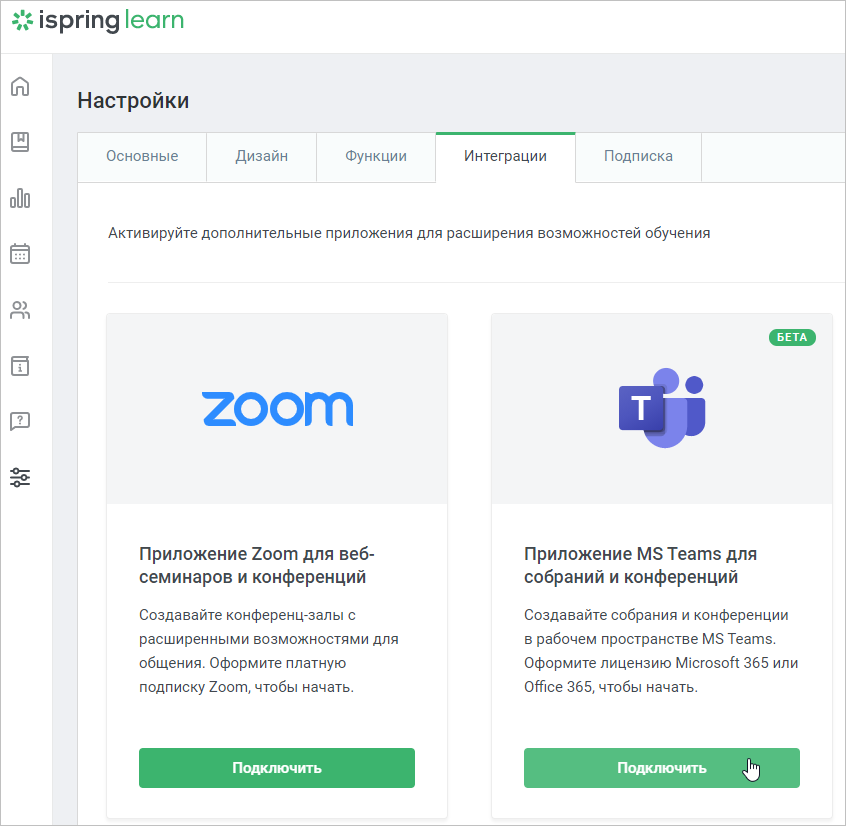Switch to the Основные tab
The width and height of the screenshot is (846, 826).
click(x=142, y=156)
